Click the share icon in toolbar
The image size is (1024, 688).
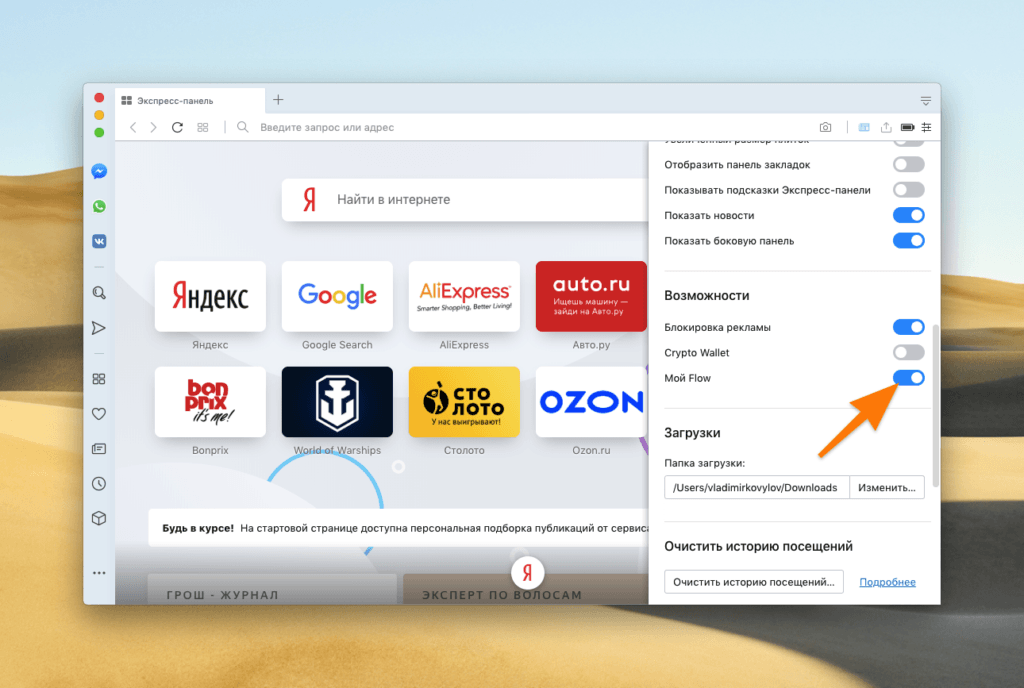(886, 127)
